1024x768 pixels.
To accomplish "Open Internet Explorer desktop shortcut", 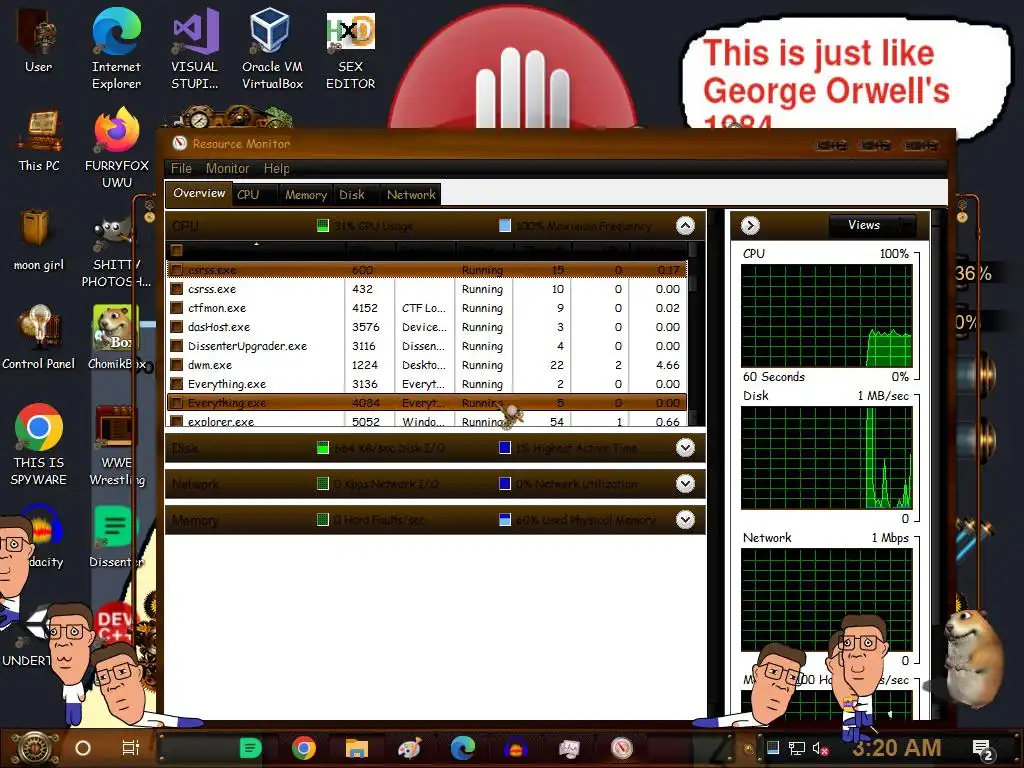I will click(116, 48).
